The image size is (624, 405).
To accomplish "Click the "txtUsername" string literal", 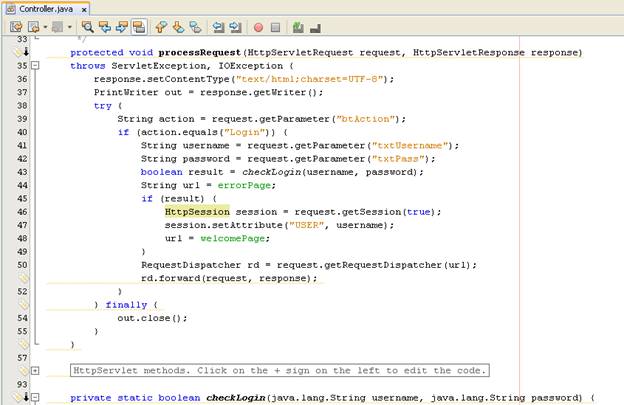I will click(x=410, y=146).
